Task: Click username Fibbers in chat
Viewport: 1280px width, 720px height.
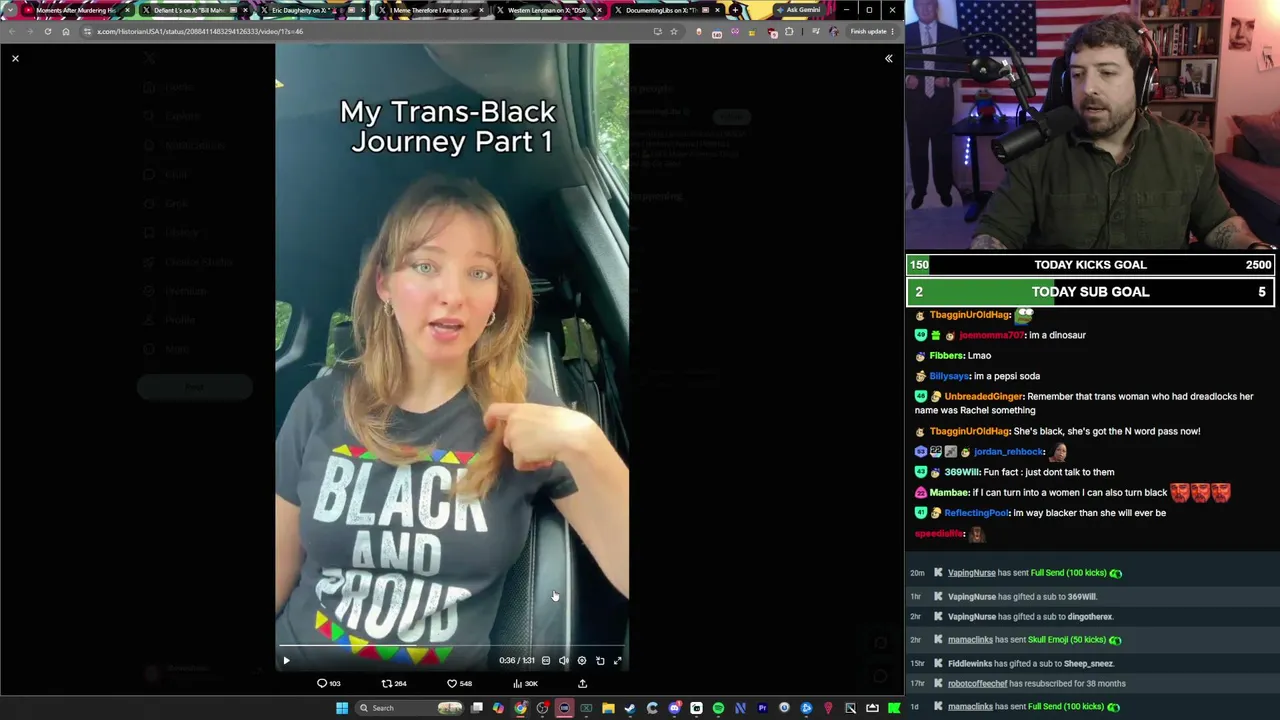Action: click(x=947, y=356)
